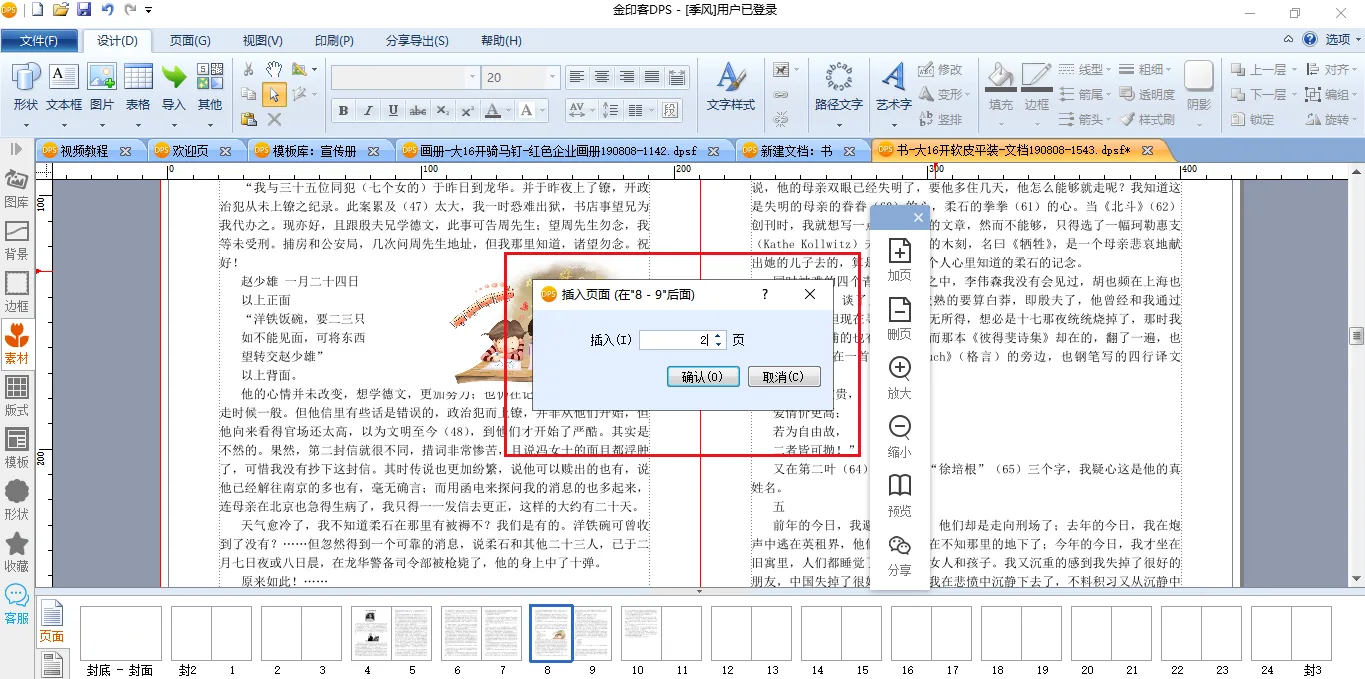
Task: Expand the 形状 shape dropdown arrow
Action: pos(26,126)
